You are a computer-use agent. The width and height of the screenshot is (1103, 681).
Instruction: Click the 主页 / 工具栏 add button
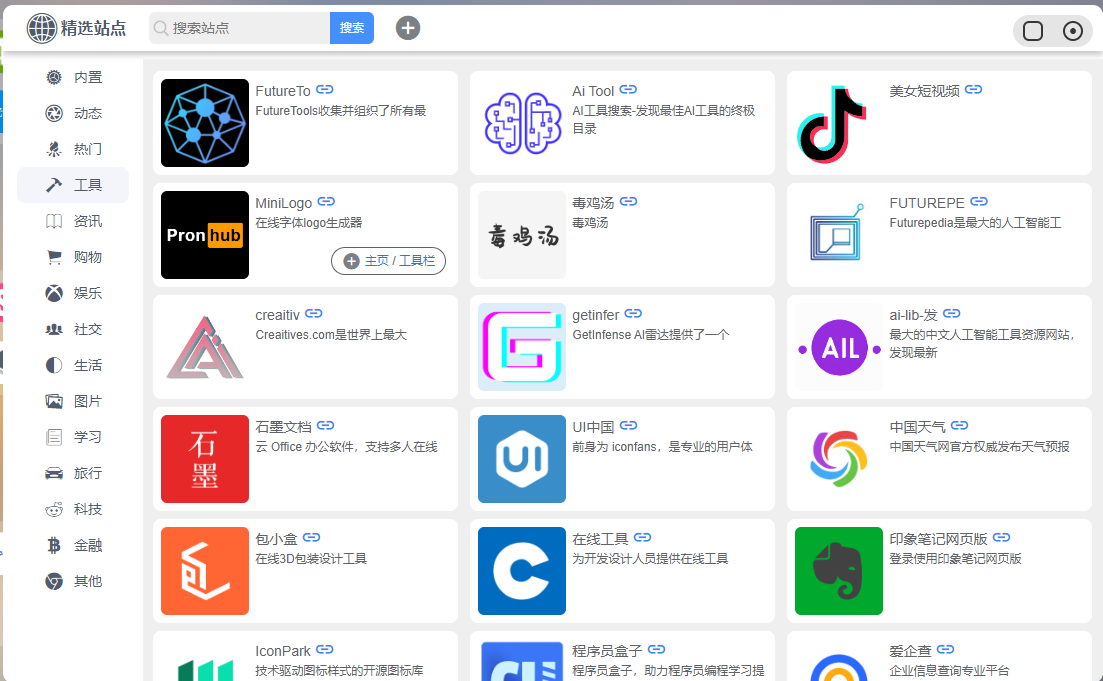[x=388, y=261]
